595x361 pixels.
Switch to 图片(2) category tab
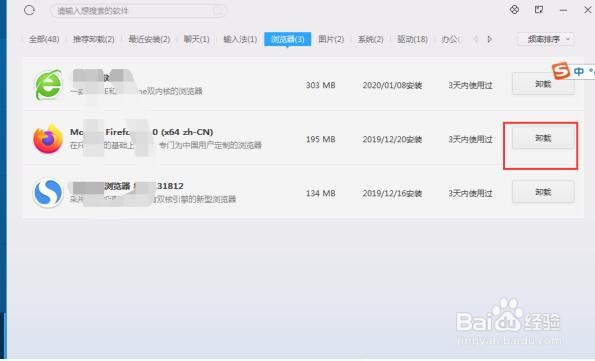331,39
